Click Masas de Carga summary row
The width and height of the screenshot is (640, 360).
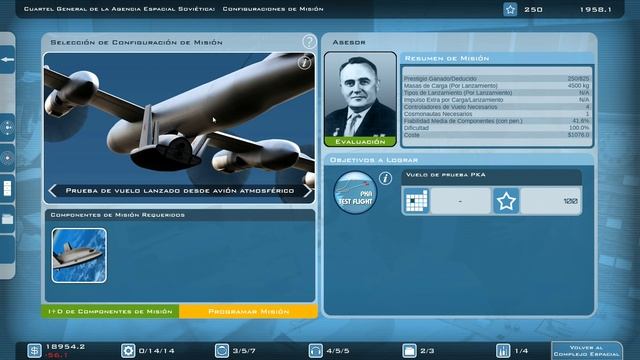tap(497, 86)
